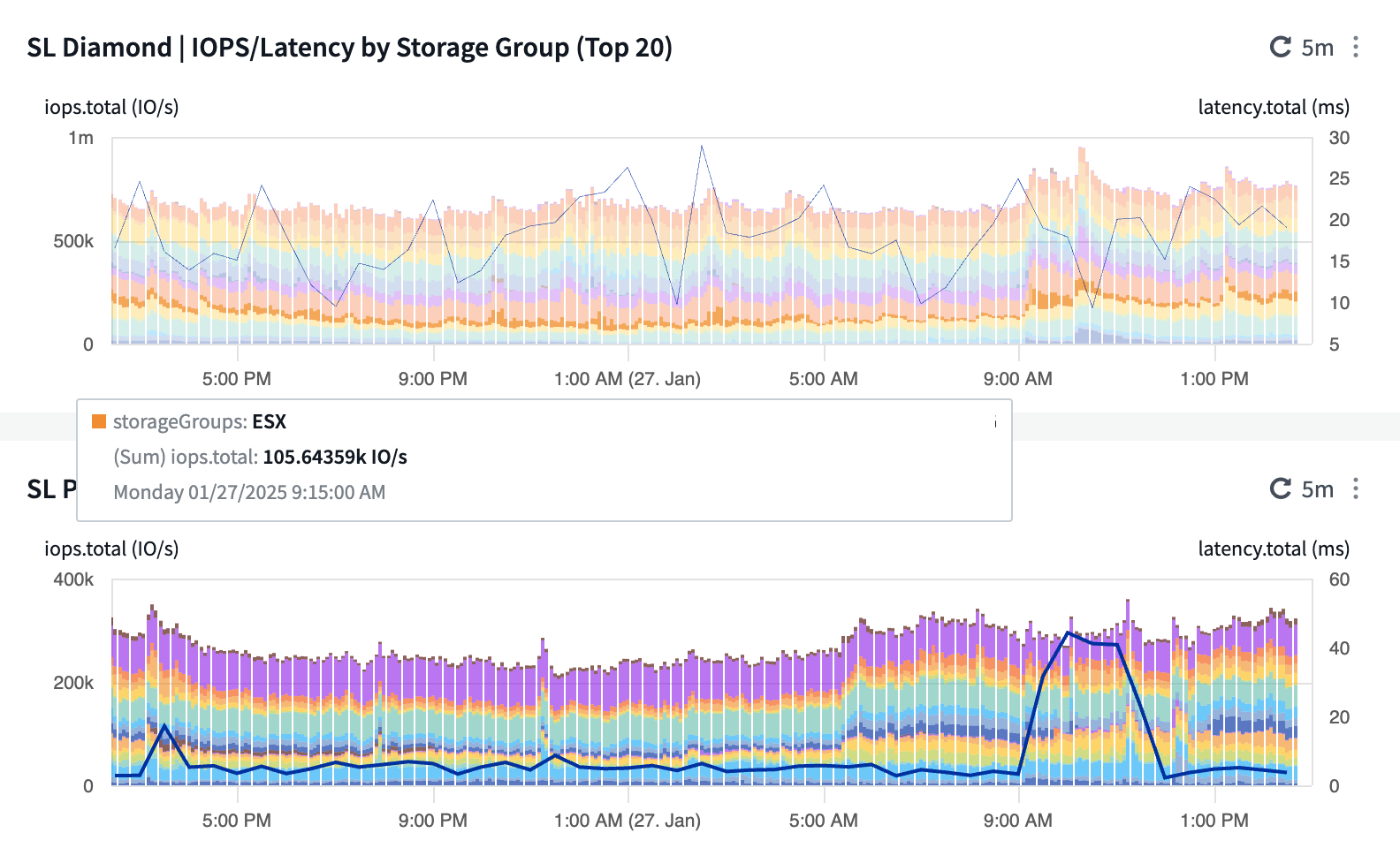Click the partially hidden 'SL P' panel title

(51, 489)
